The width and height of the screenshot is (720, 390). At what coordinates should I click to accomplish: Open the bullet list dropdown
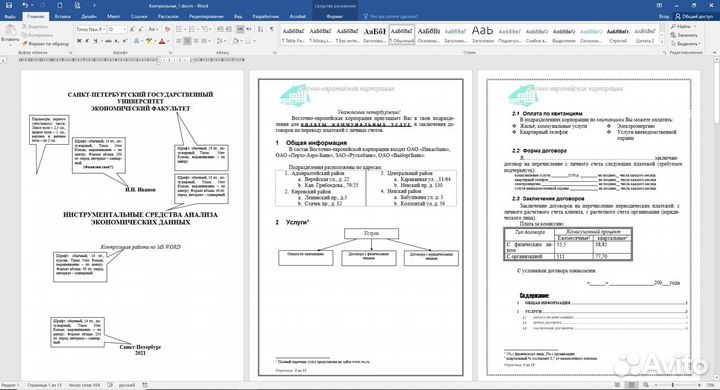[185, 29]
